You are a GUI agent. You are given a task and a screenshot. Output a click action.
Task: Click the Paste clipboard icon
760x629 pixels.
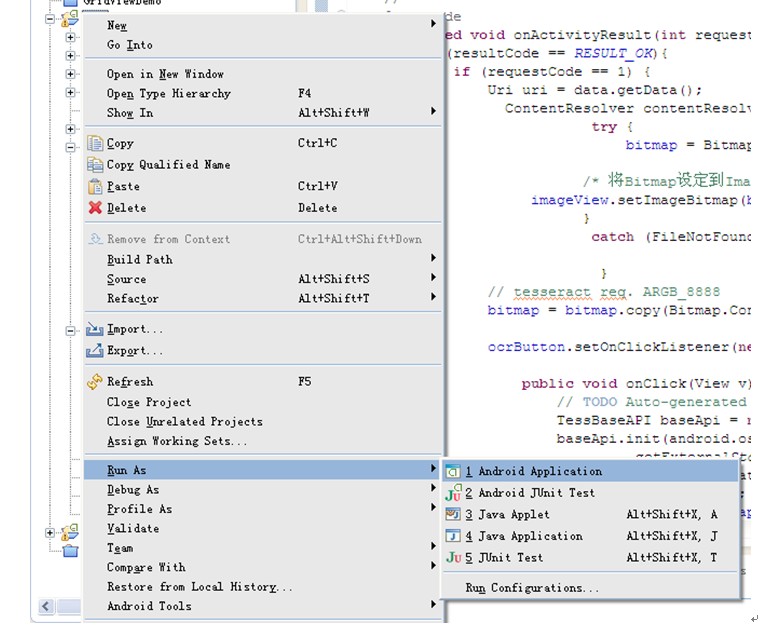point(95,186)
